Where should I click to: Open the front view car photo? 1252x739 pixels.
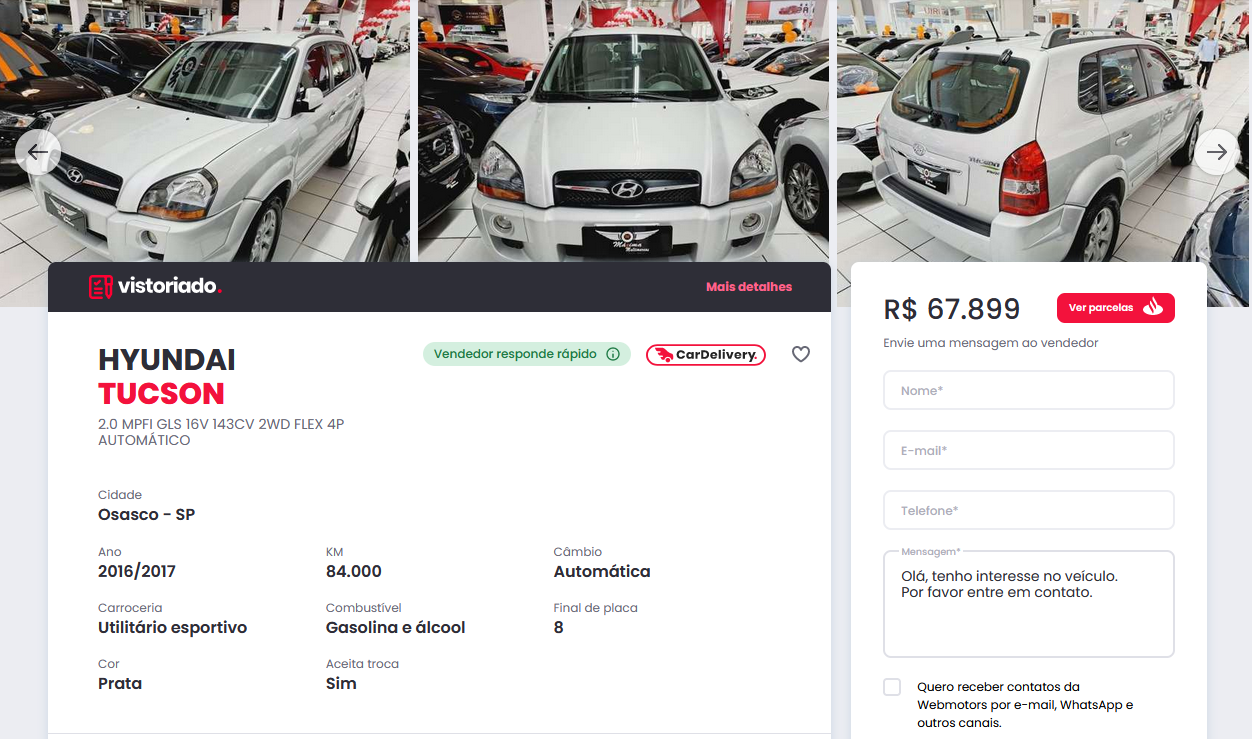click(623, 131)
